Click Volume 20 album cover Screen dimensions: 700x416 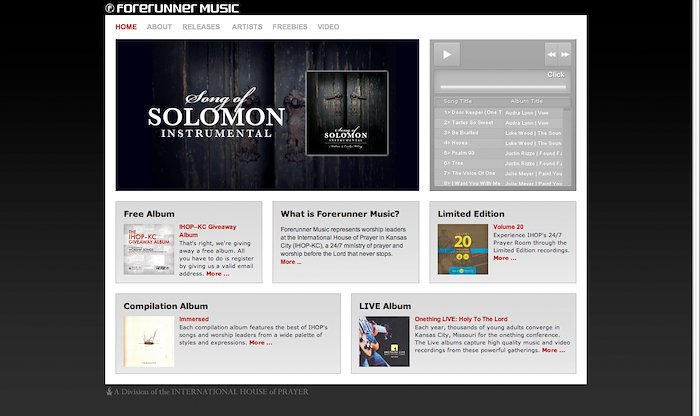coord(462,249)
